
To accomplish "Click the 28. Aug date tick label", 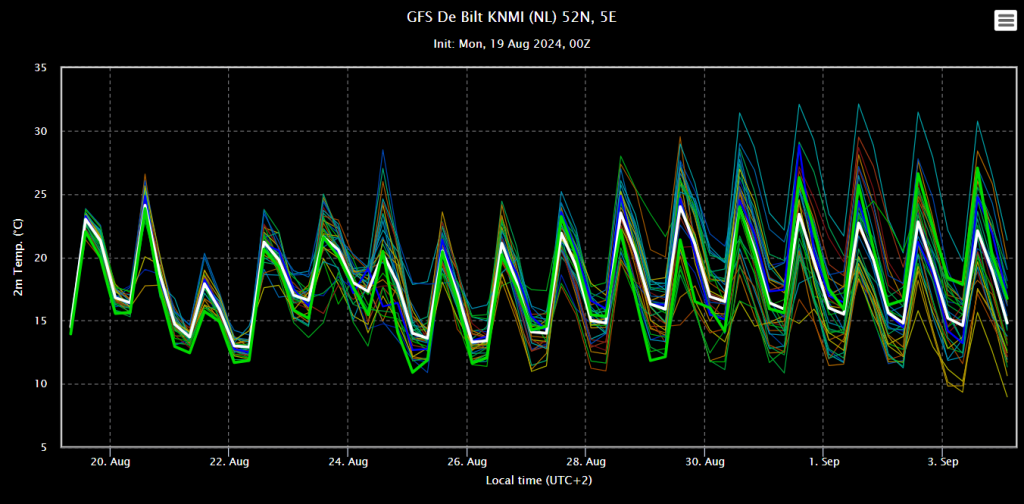I will tap(586, 462).
